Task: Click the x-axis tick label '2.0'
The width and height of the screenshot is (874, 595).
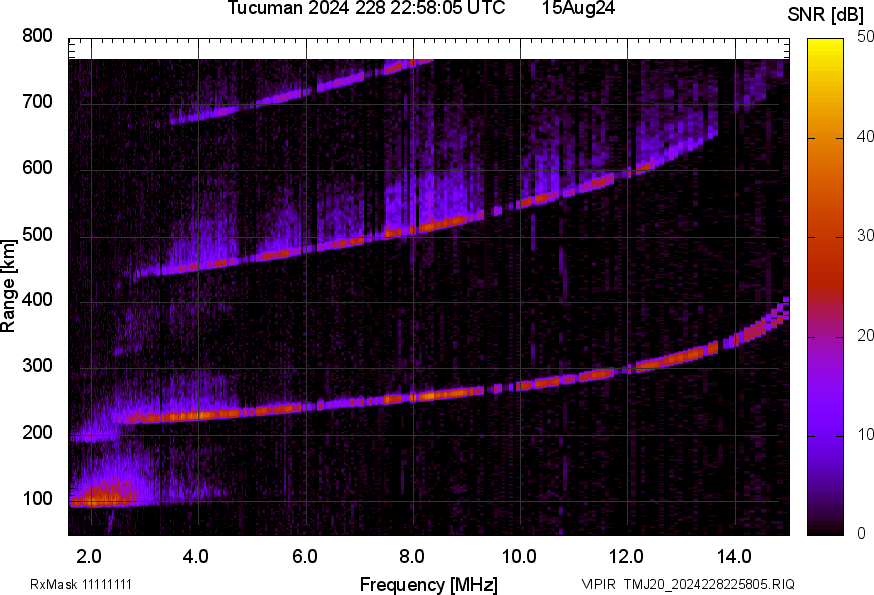Action: pyautogui.click(x=89, y=556)
